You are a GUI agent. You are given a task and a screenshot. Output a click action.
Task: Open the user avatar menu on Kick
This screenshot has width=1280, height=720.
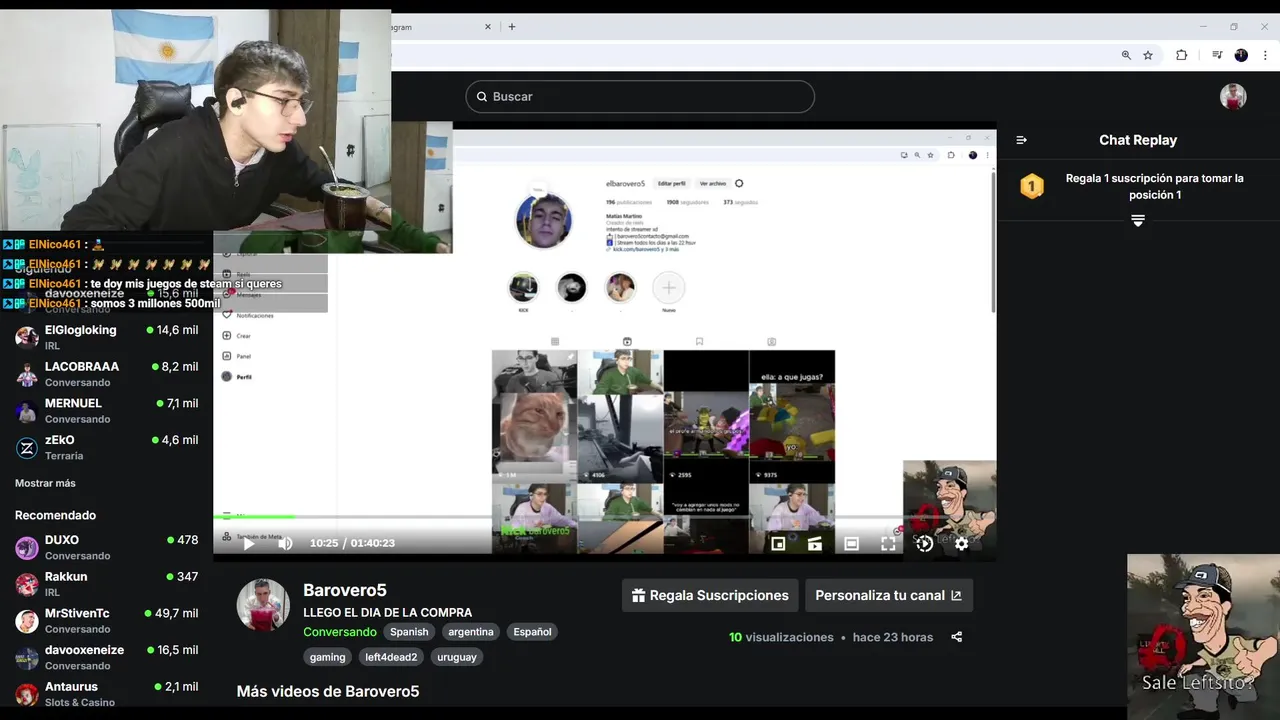(1233, 96)
